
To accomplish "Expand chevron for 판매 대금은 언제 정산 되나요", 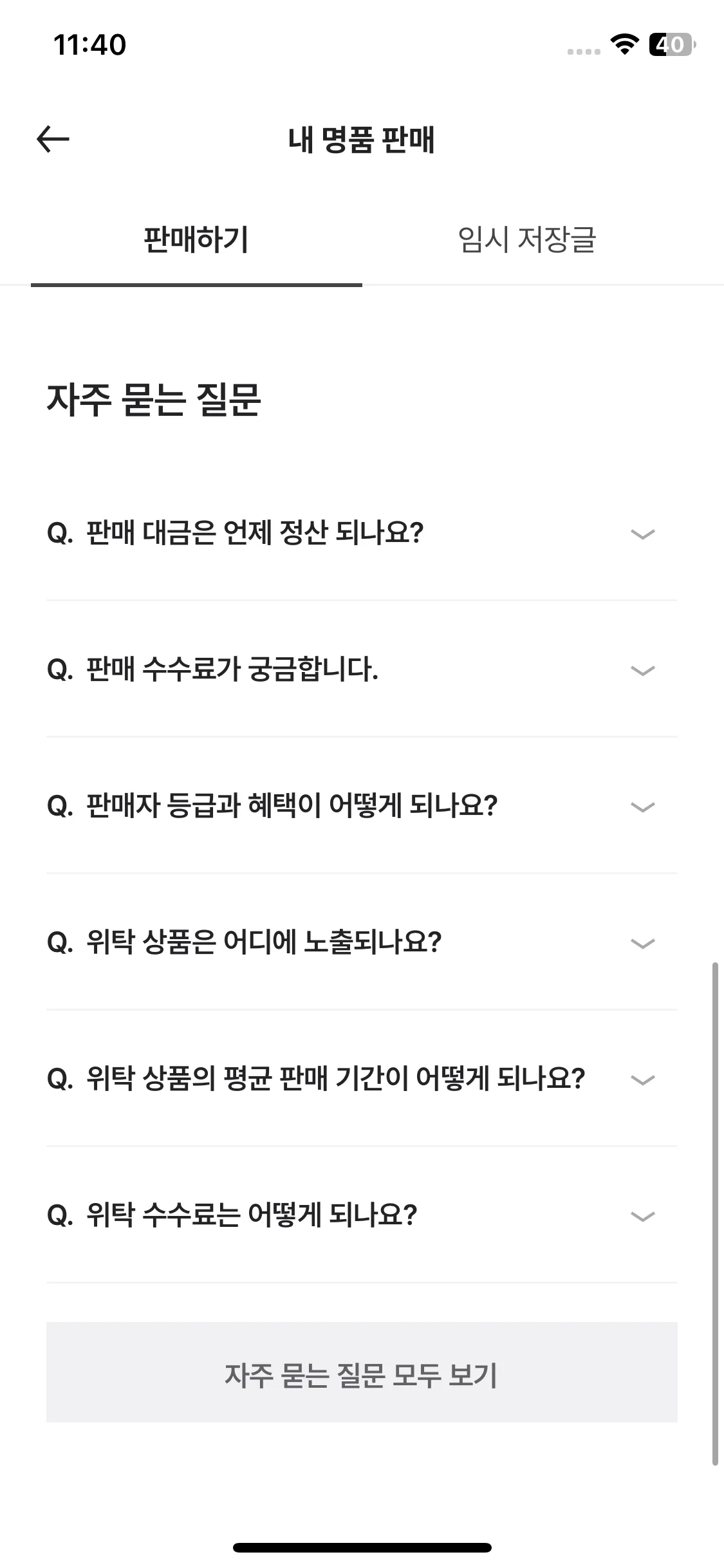I will click(643, 534).
